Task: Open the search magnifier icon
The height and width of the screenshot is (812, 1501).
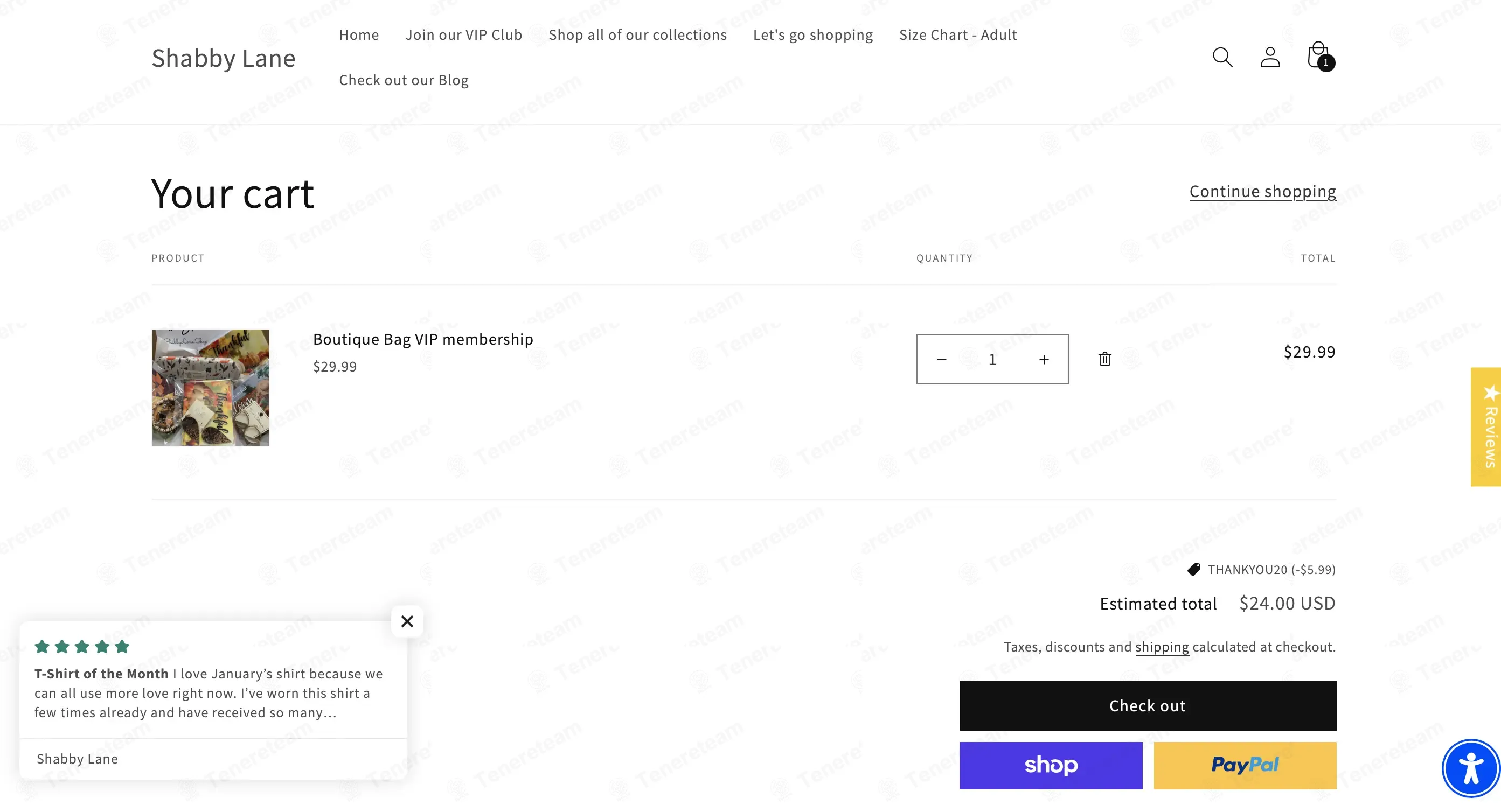Action: coord(1222,57)
